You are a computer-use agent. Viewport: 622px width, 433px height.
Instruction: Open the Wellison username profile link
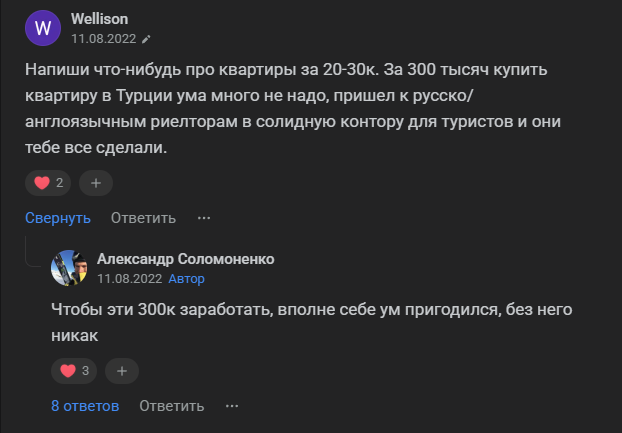pyautogui.click(x=99, y=19)
